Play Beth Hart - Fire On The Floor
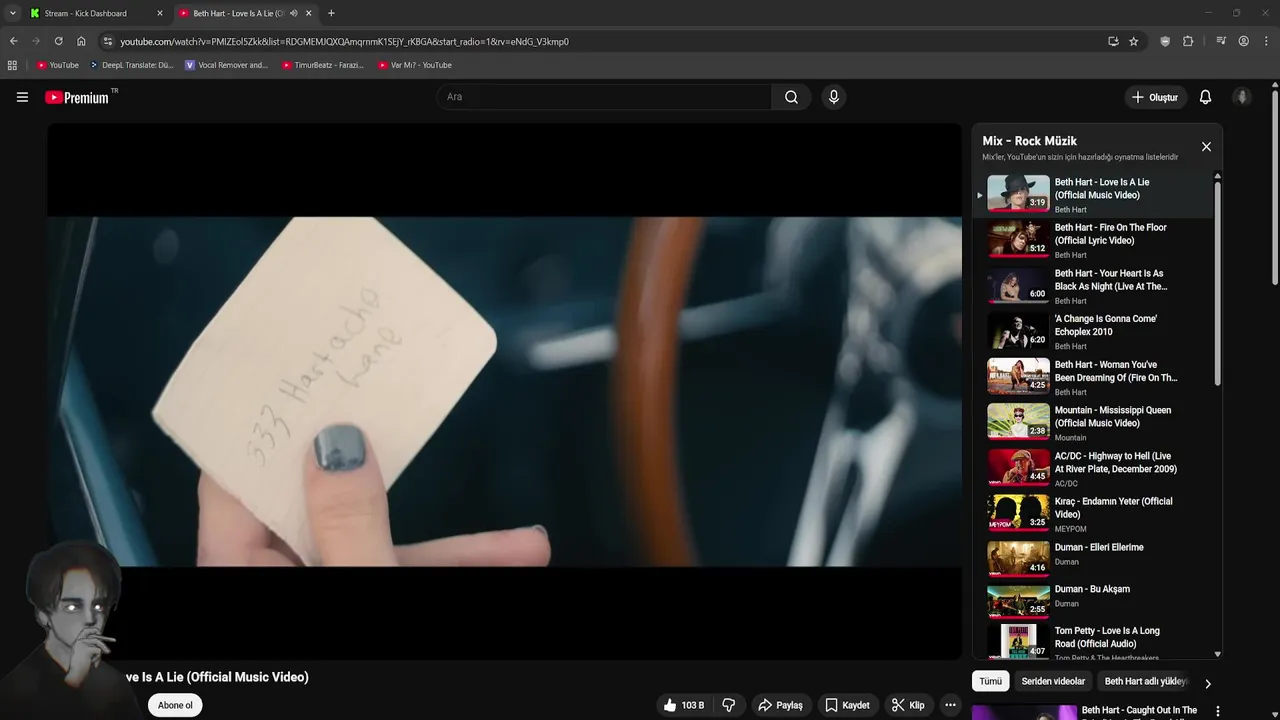 [1095, 240]
